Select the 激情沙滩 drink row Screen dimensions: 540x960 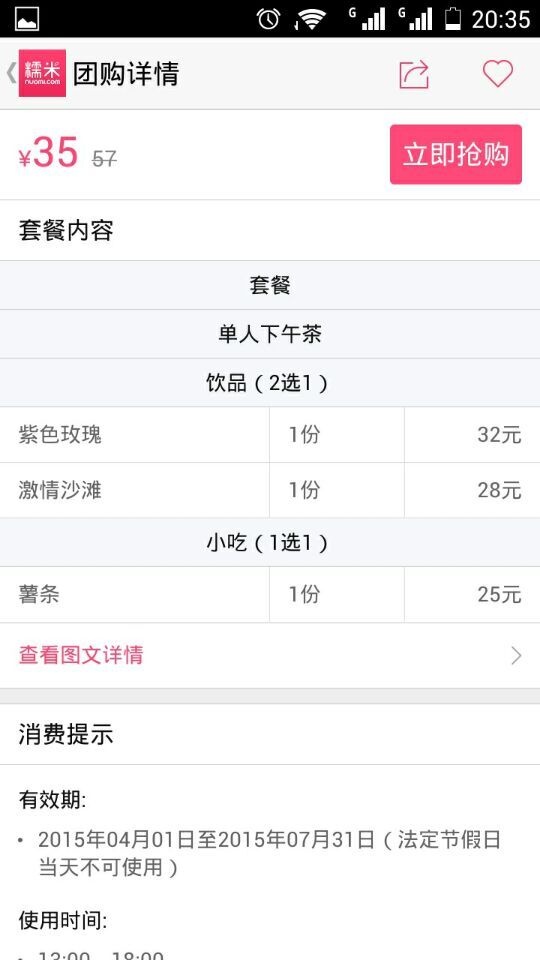270,490
